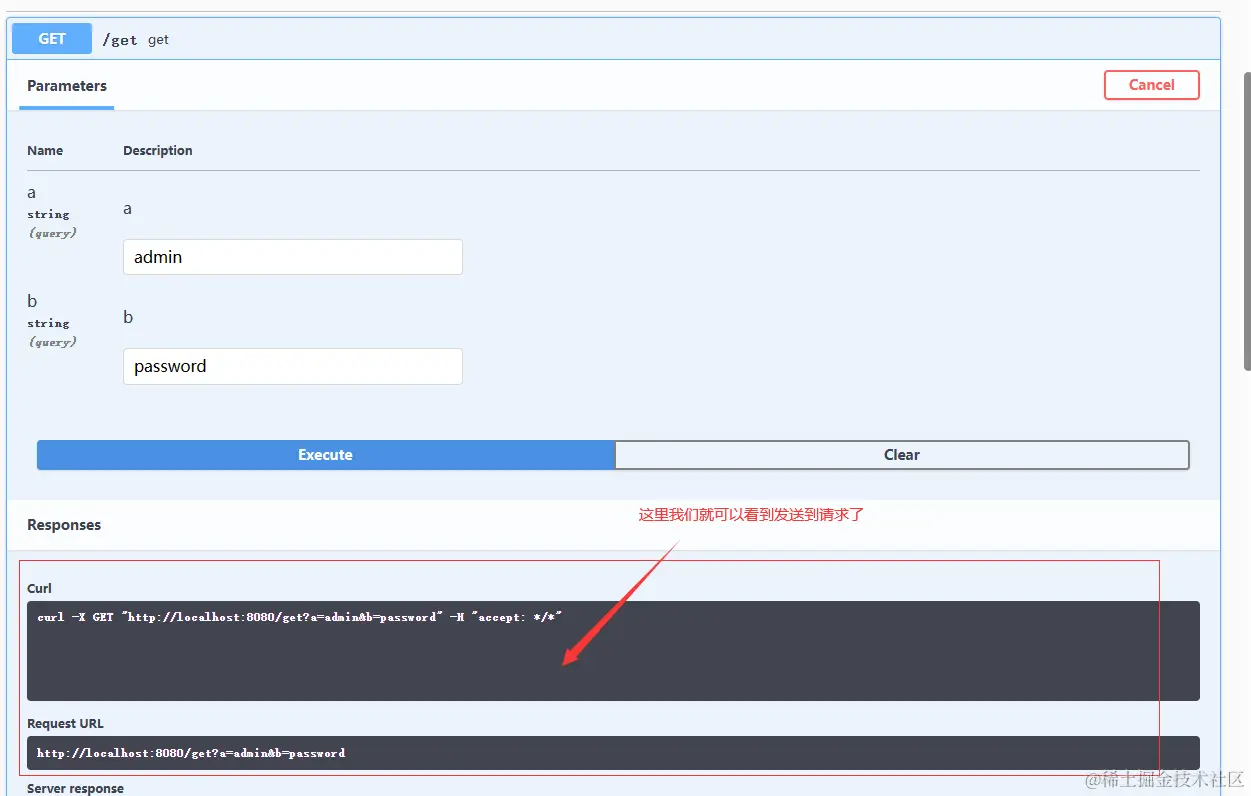Click the input field containing admin
The height and width of the screenshot is (796, 1251).
point(293,257)
